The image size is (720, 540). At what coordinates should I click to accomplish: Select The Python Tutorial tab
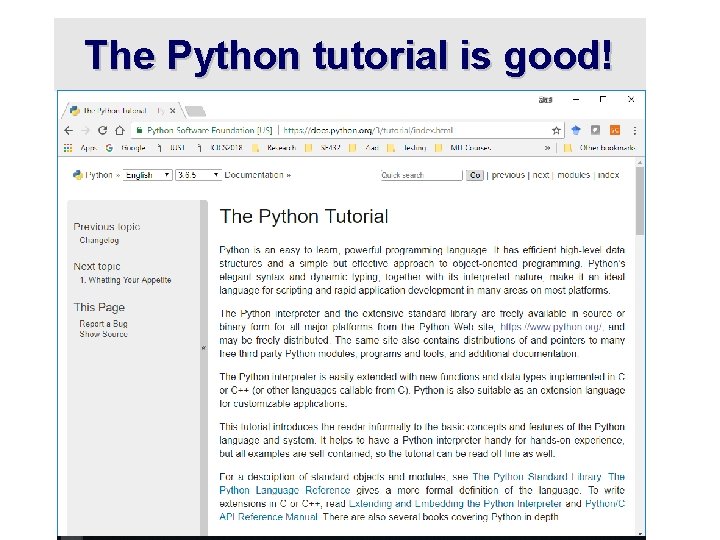tap(123, 111)
